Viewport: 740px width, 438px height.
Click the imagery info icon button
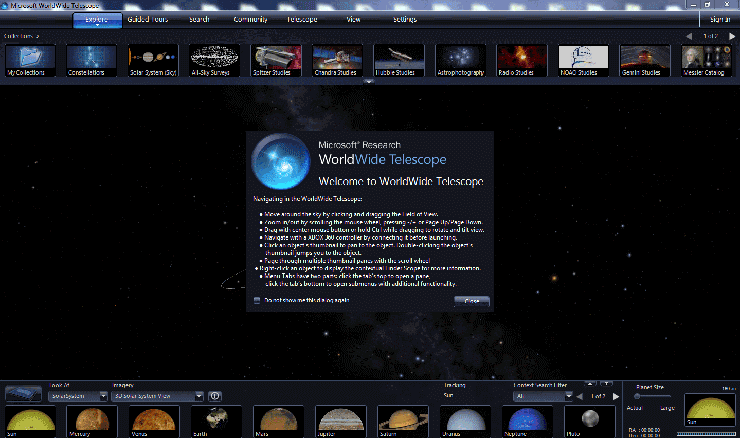coord(215,396)
